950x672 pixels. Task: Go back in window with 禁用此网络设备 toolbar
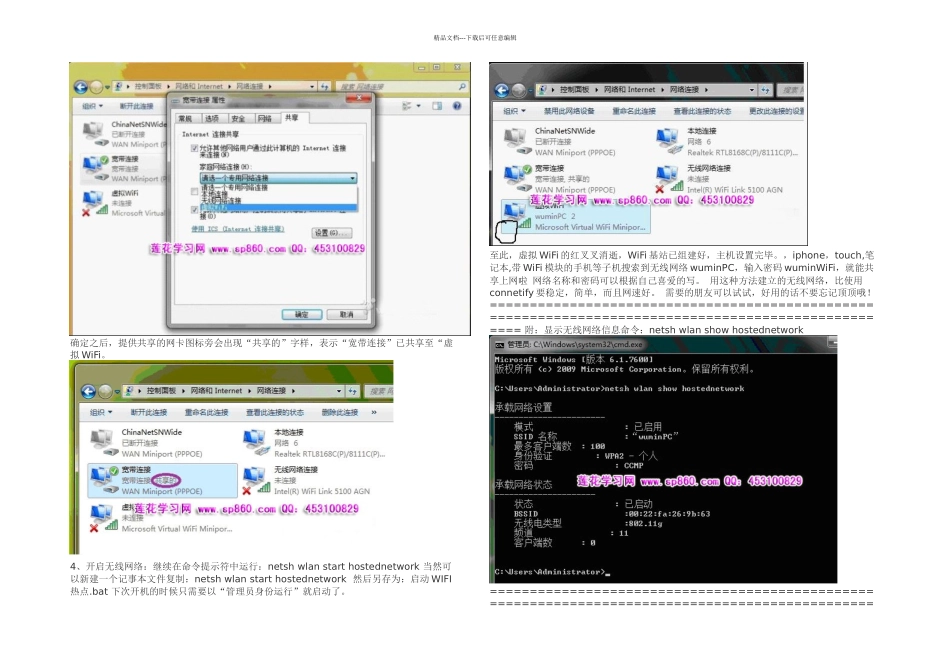coord(502,90)
